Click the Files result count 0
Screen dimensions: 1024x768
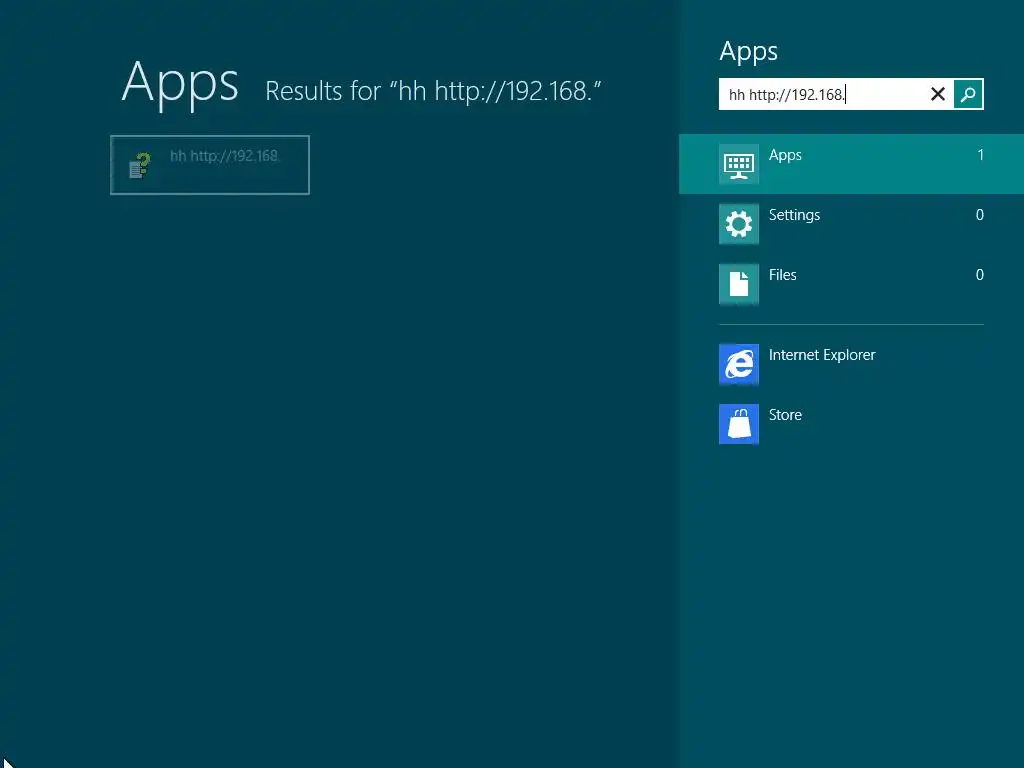coord(980,275)
